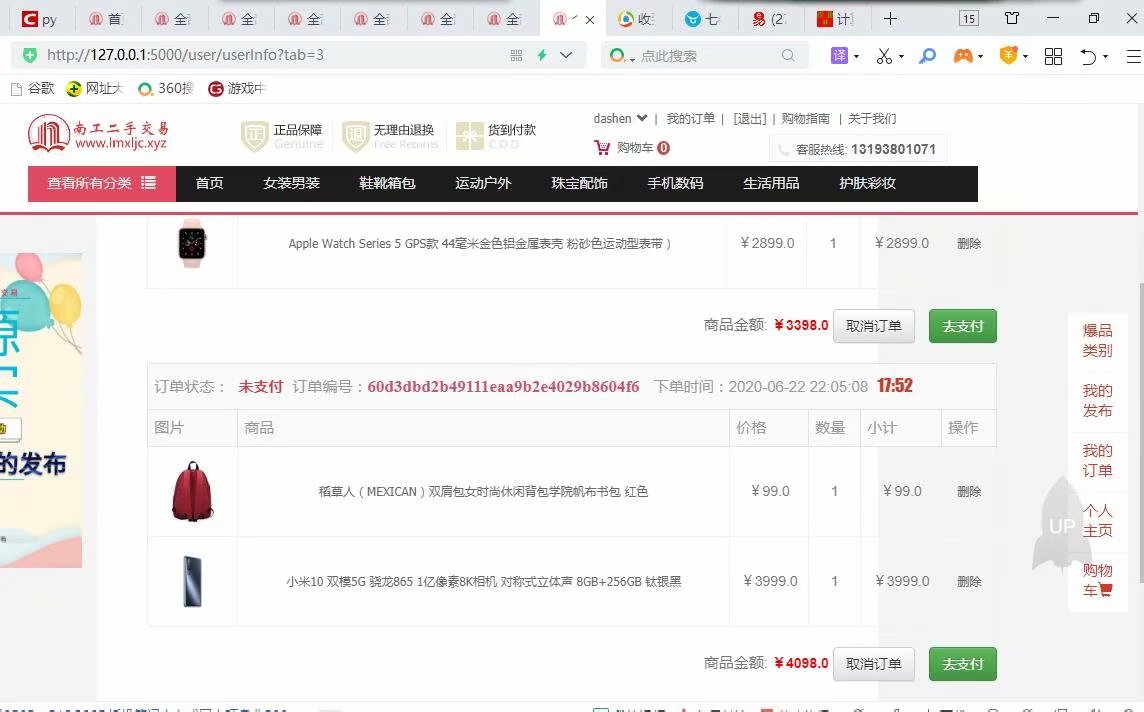Delete the 稻草人 backpack order item

[x=969, y=492]
